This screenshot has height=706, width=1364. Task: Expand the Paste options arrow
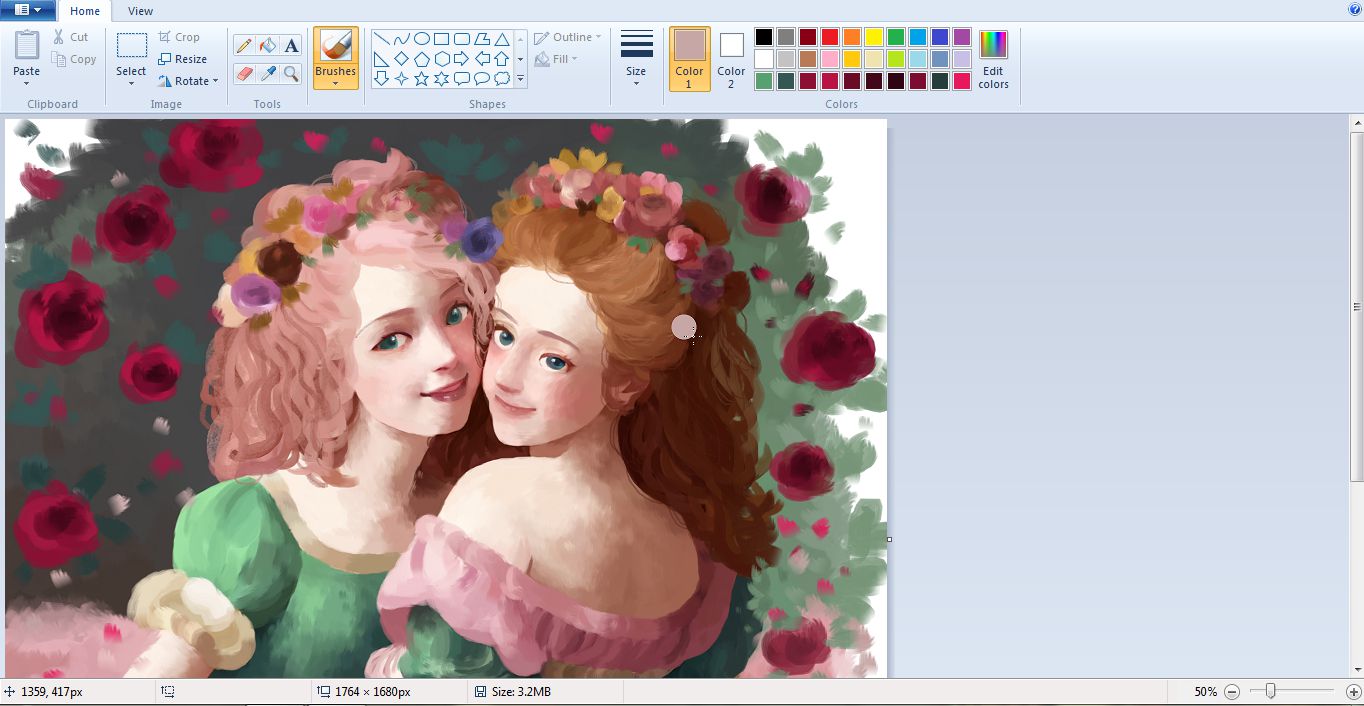point(27,82)
